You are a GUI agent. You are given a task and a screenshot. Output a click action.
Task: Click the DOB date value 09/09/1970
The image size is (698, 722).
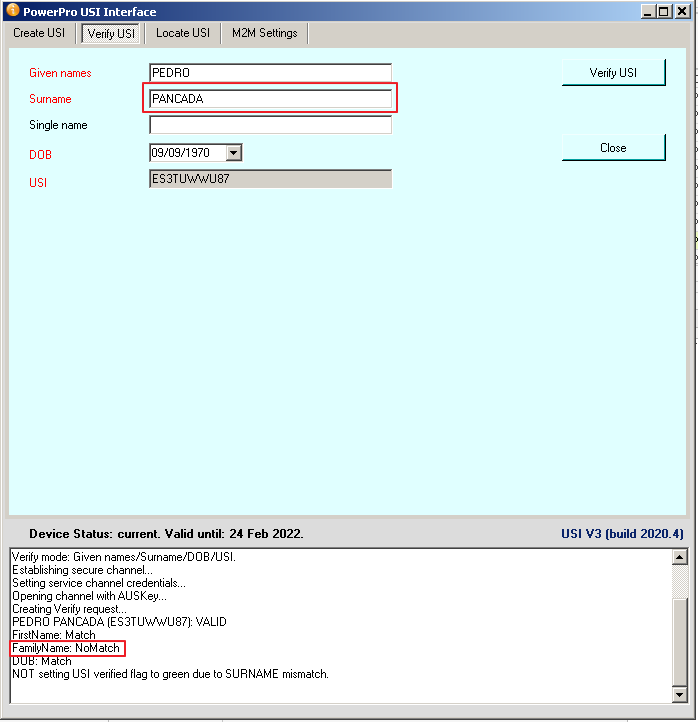click(x=180, y=153)
